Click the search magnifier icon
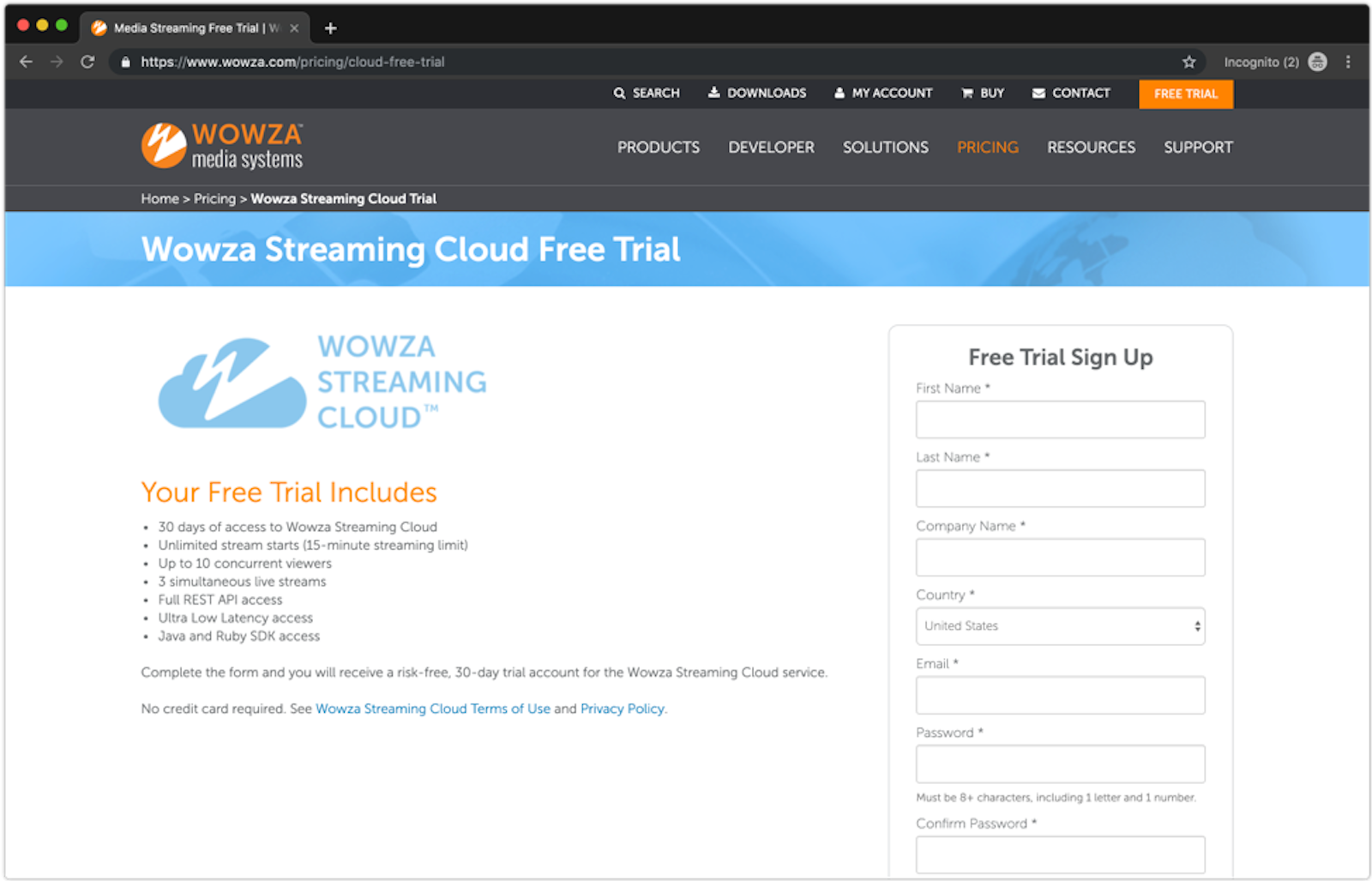The height and width of the screenshot is (881, 1372). click(621, 93)
